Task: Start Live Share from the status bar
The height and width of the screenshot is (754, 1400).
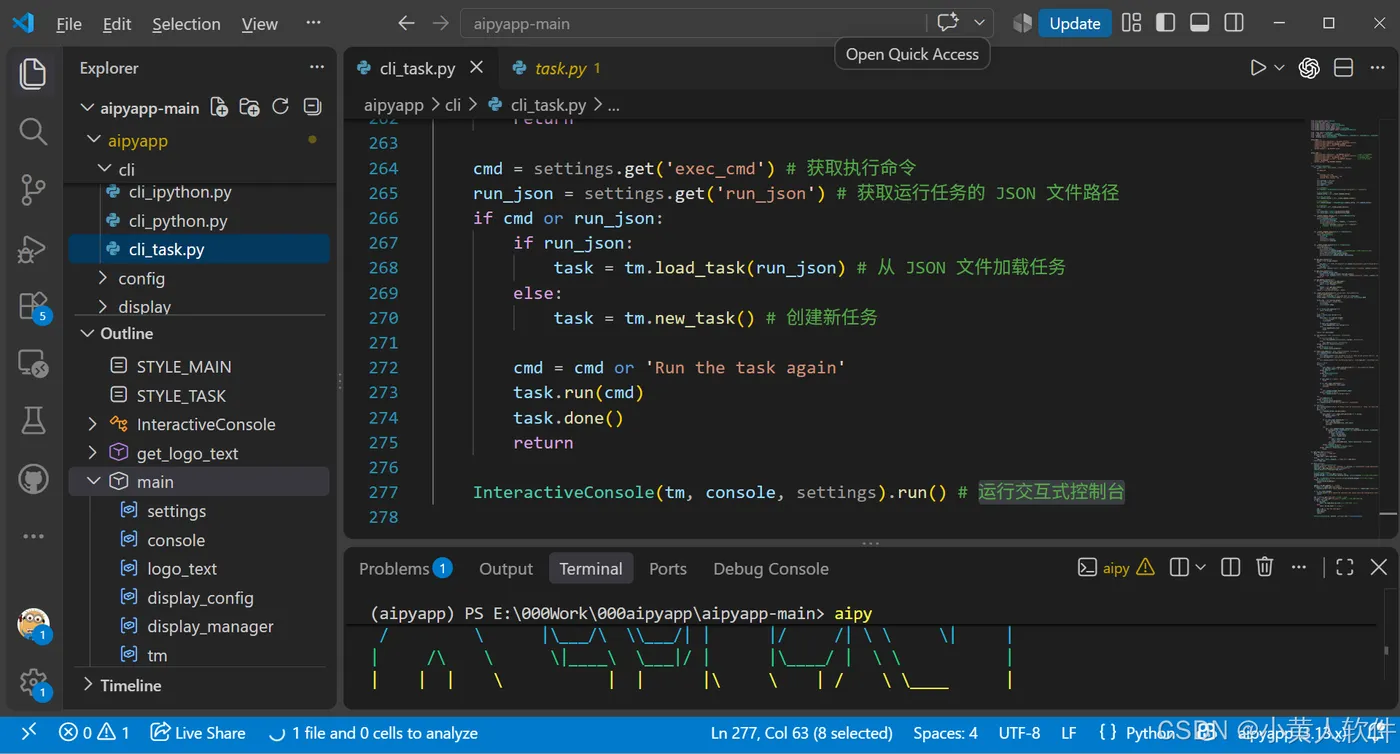Action: (x=198, y=733)
